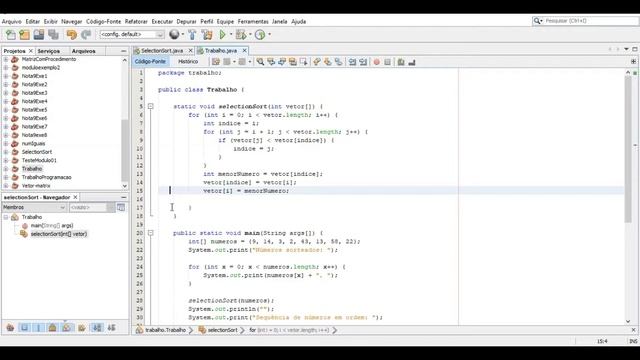Collapse the main method fold at line 20
The image size is (640, 360).
tap(151, 233)
